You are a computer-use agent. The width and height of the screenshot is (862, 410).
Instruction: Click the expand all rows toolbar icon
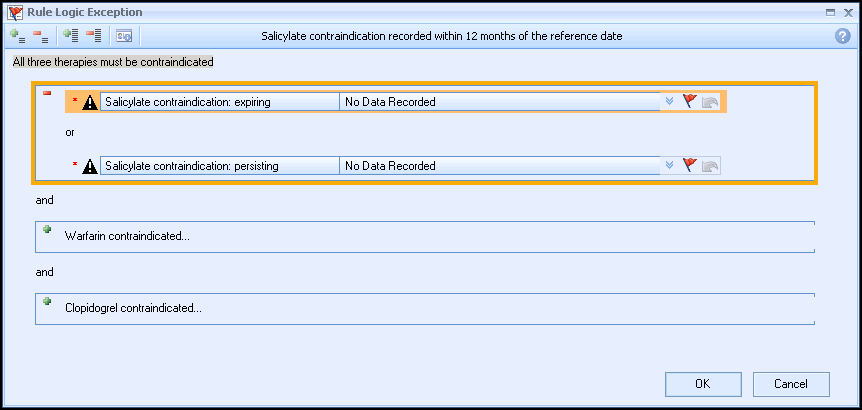(x=70, y=36)
